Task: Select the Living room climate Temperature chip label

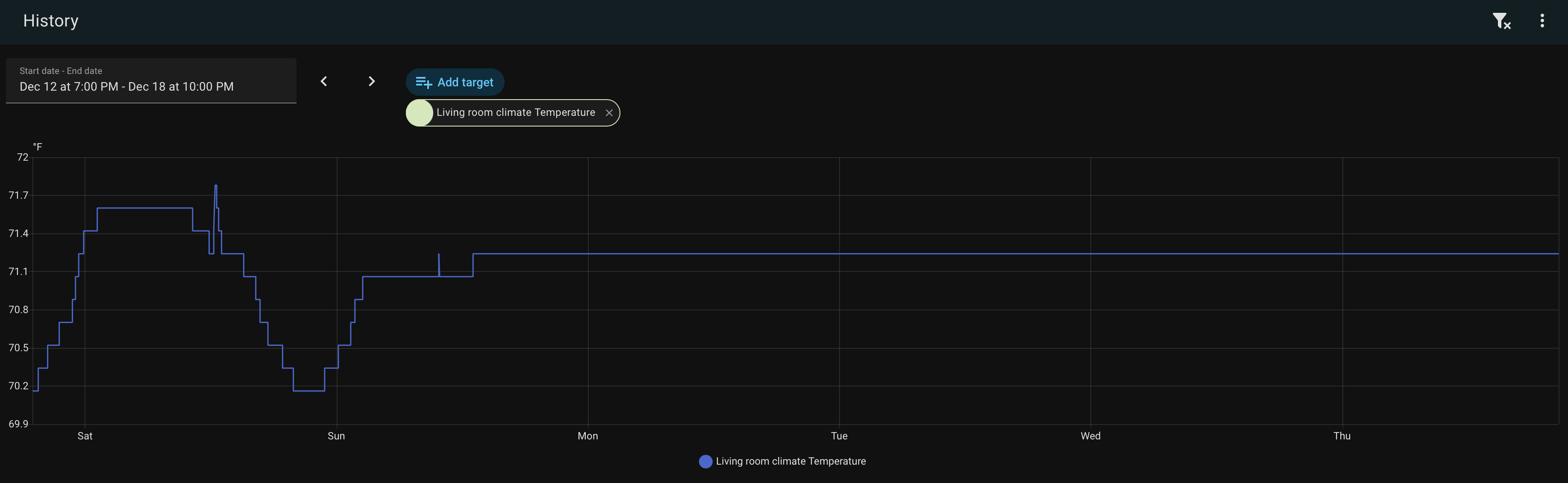Action: coord(516,113)
